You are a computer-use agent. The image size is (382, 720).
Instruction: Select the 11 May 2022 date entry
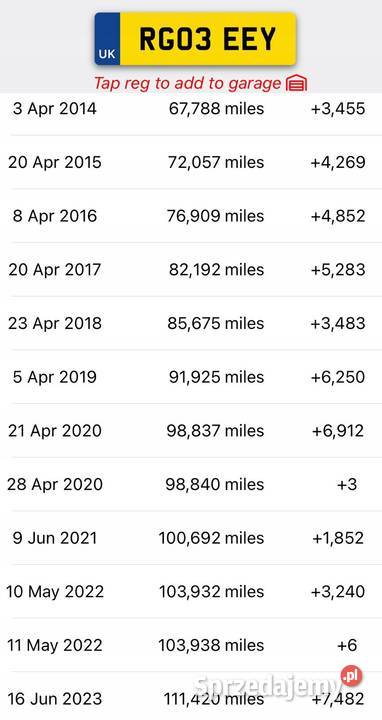point(55,645)
